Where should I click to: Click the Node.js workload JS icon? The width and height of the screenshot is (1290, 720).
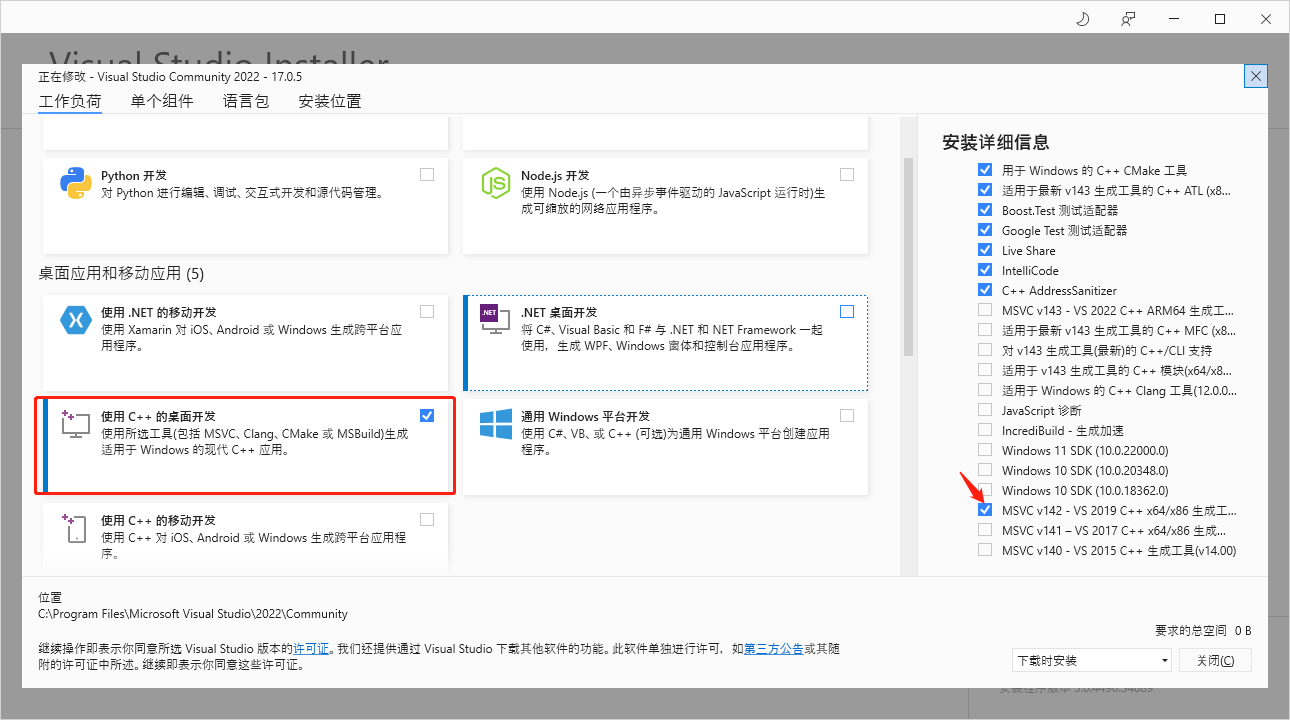(x=496, y=182)
